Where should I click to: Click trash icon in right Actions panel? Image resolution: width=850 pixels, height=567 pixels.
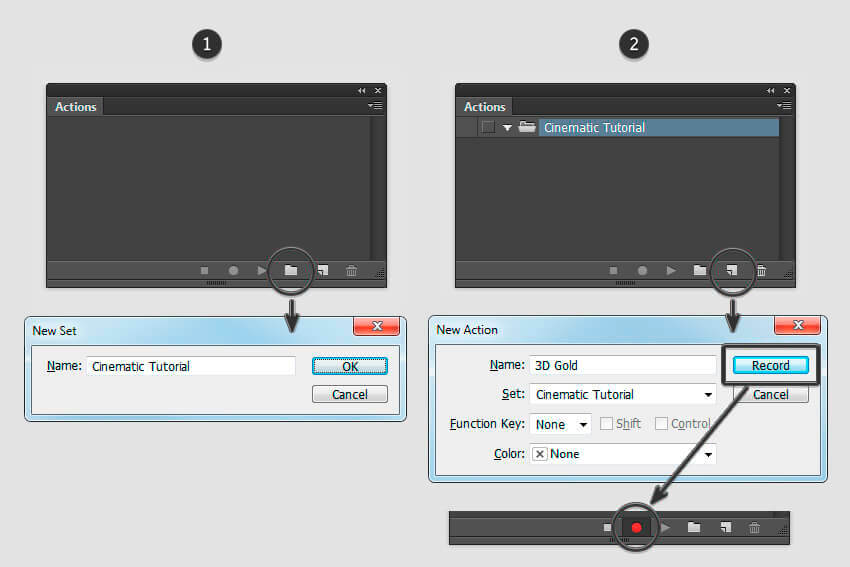click(x=761, y=270)
